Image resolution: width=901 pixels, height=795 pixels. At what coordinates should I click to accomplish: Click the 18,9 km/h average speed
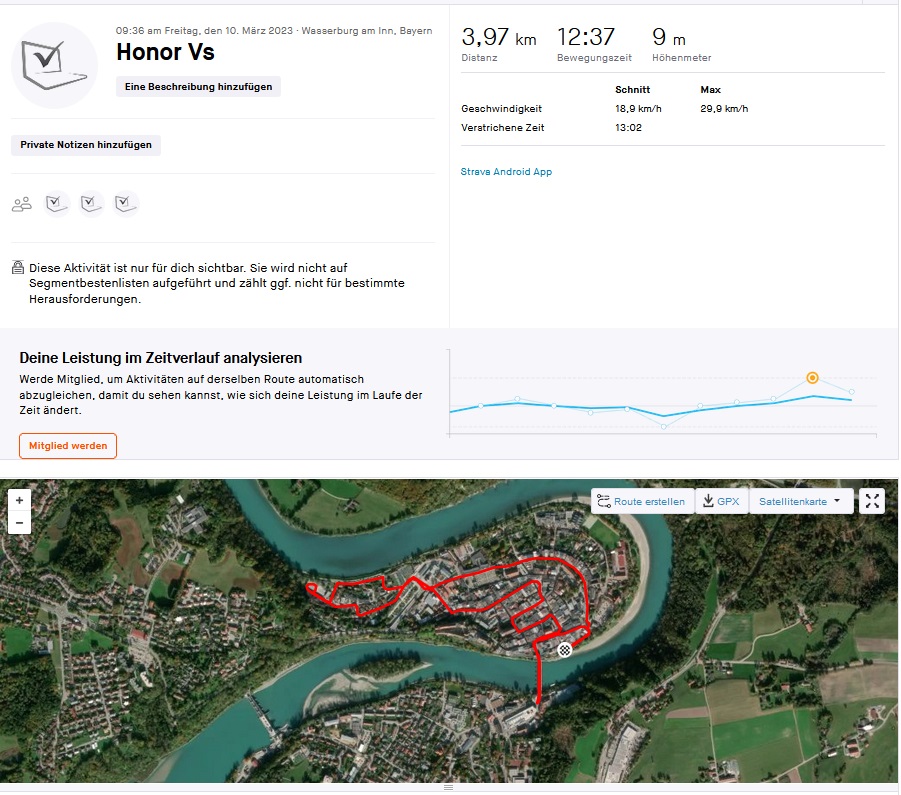click(x=638, y=109)
